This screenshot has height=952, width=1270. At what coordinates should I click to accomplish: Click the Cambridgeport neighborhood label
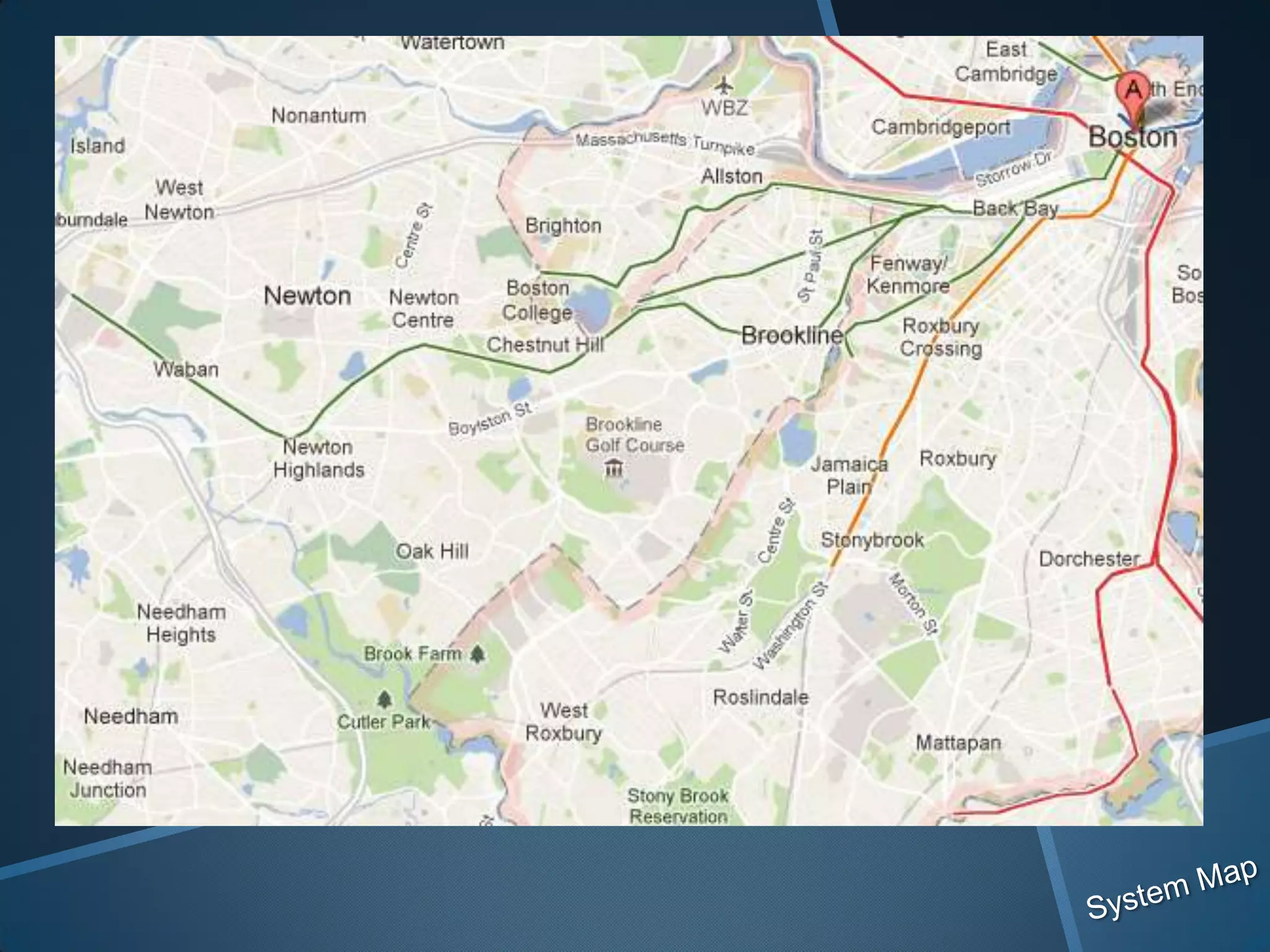(x=941, y=127)
